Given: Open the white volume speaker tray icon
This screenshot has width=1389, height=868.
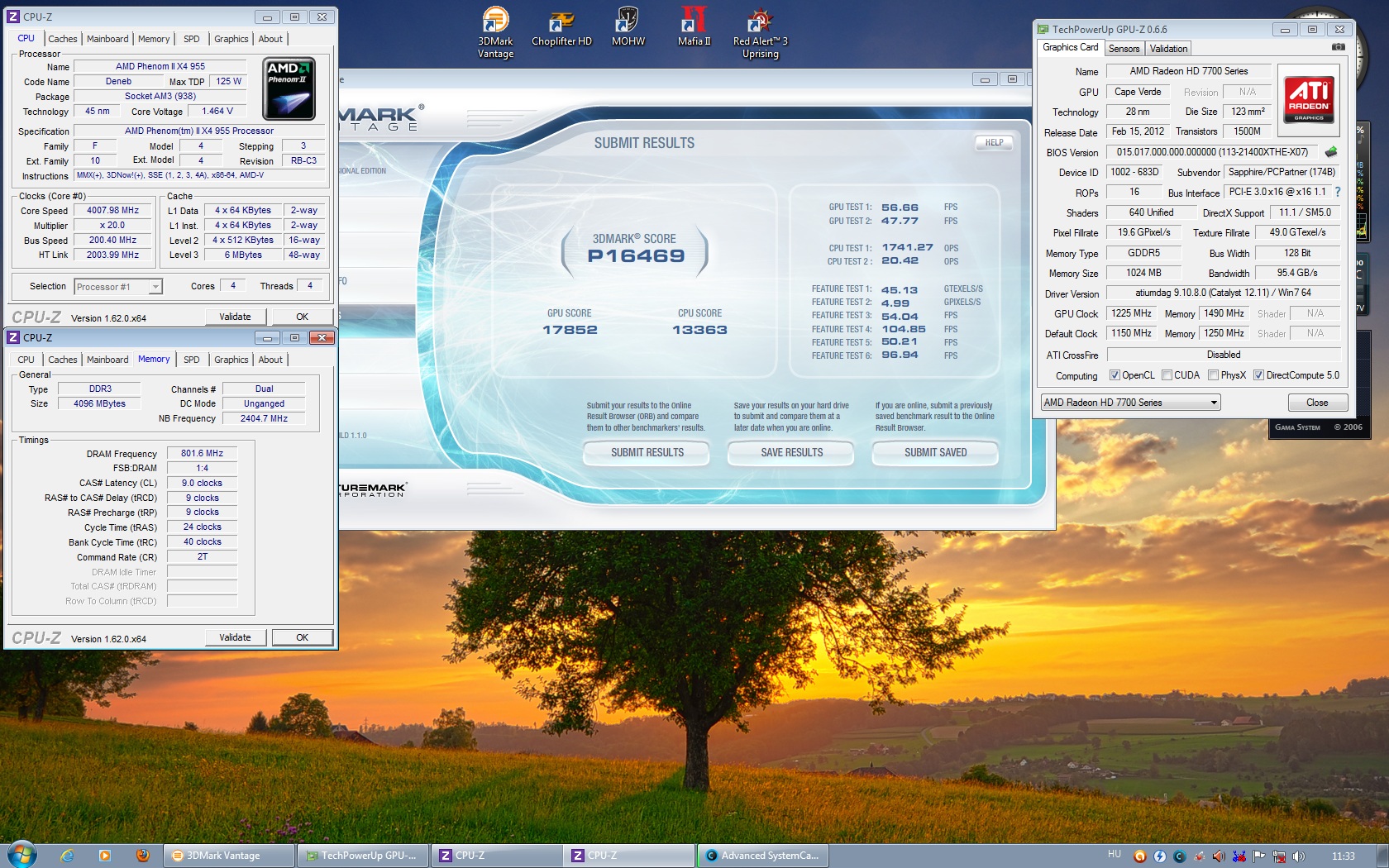Looking at the screenshot, I should tap(1299, 856).
